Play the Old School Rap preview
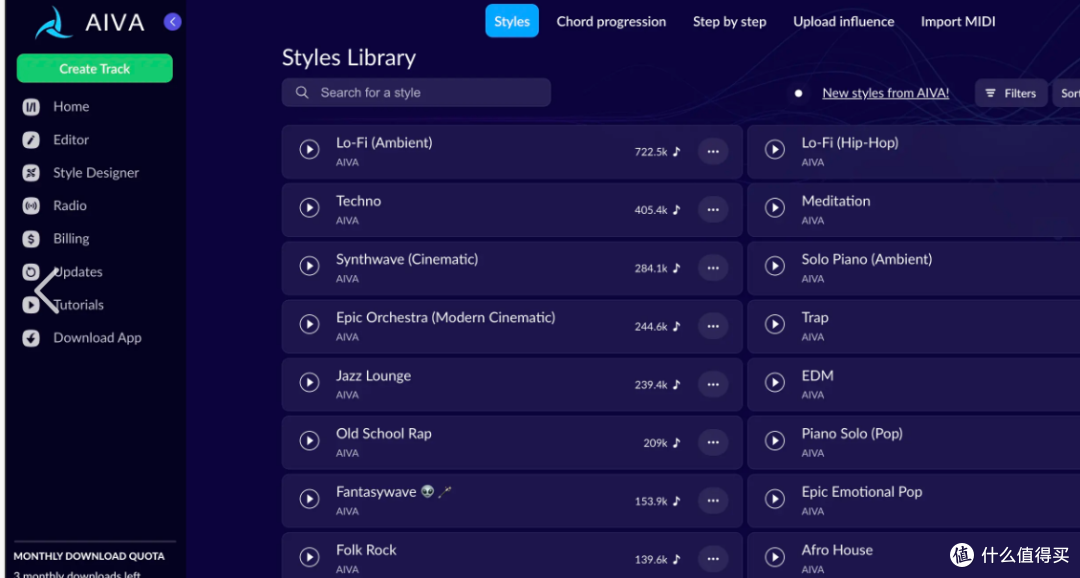Image resolution: width=1080 pixels, height=578 pixels. click(x=309, y=440)
